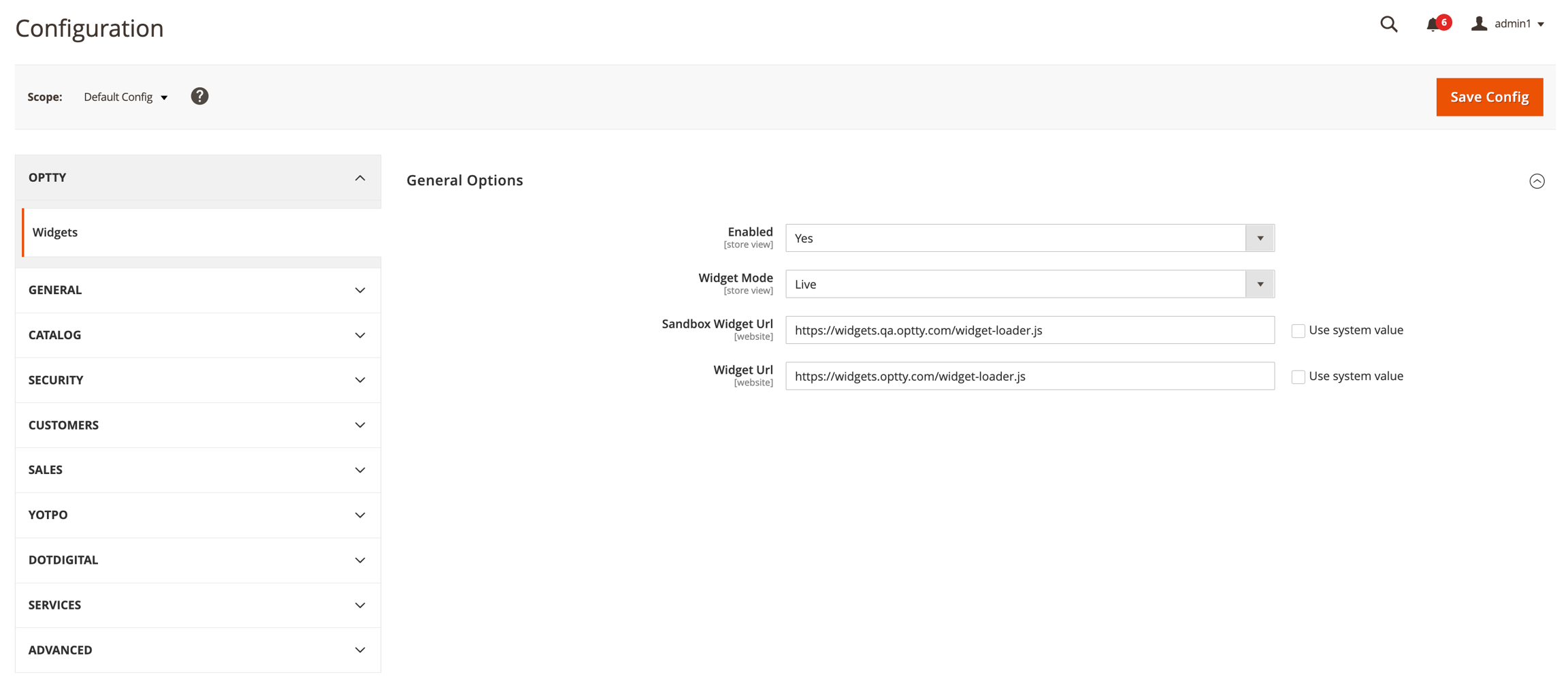This screenshot has width=1568, height=698.
Task: Check Use system value for Sandbox Widget Url
Action: [x=1298, y=331]
